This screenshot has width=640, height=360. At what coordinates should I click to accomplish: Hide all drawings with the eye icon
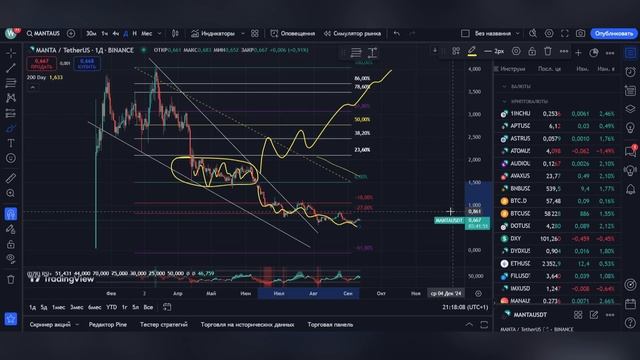tap(11, 259)
